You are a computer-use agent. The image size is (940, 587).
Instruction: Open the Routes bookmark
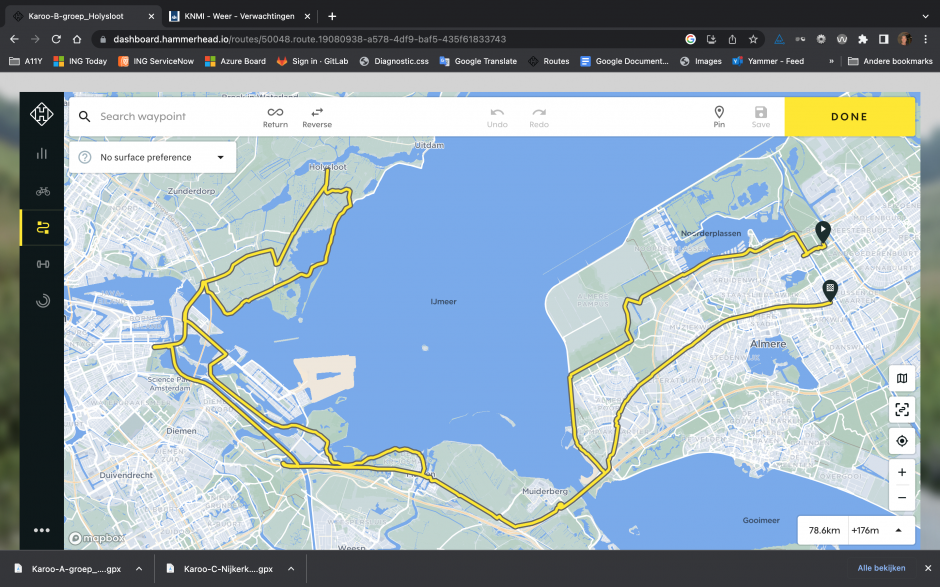[549, 61]
